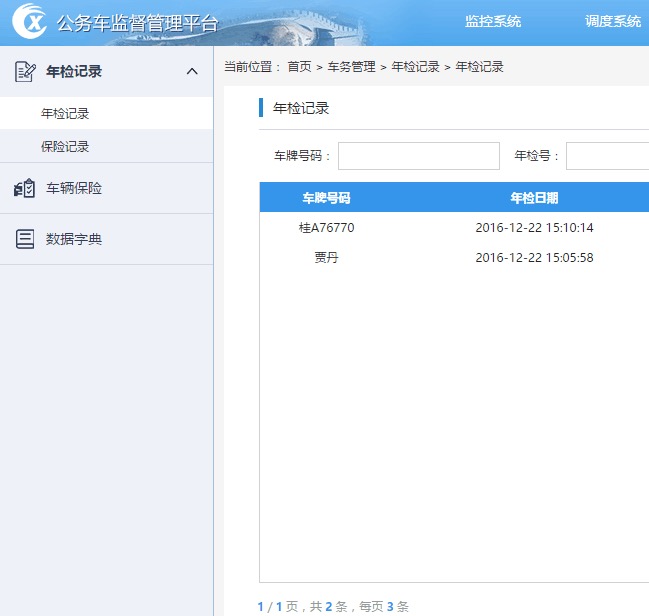Click the 车辆保险 clipboard icon
Screen dimensions: 649x616
click(25, 188)
